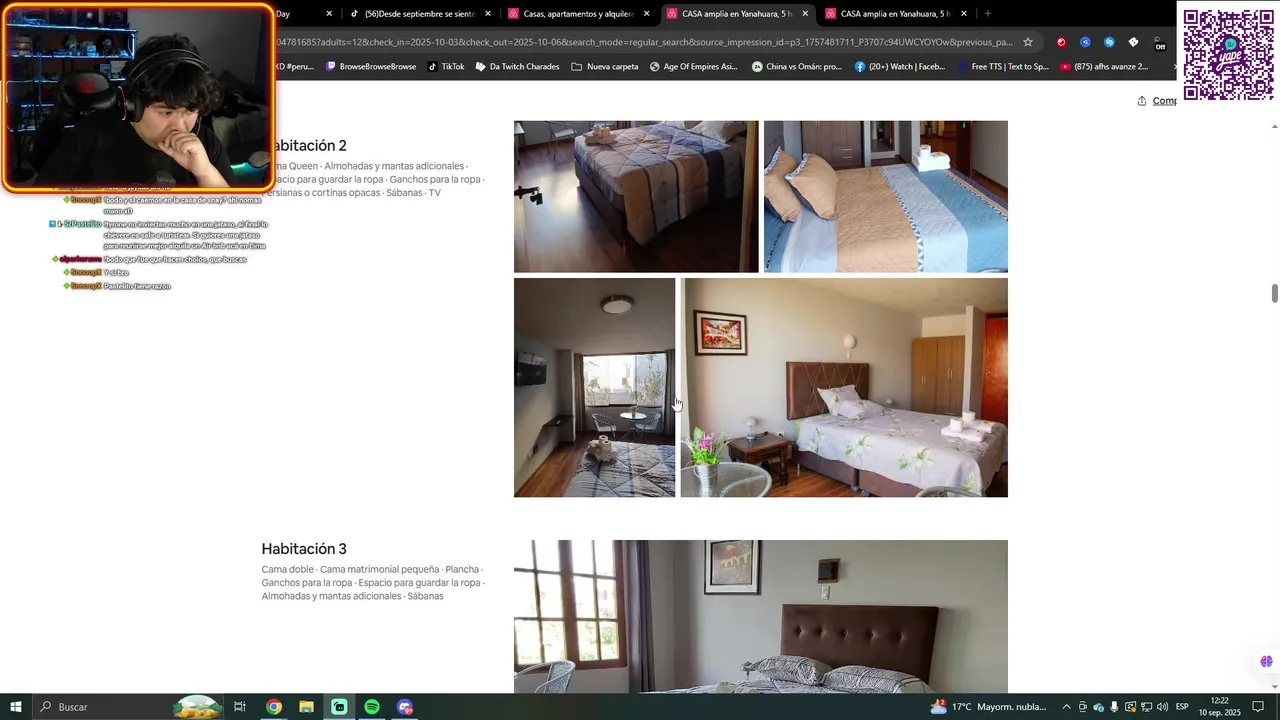1280x720 pixels.
Task: Click the Compartir share button
Action: pos(1157,101)
